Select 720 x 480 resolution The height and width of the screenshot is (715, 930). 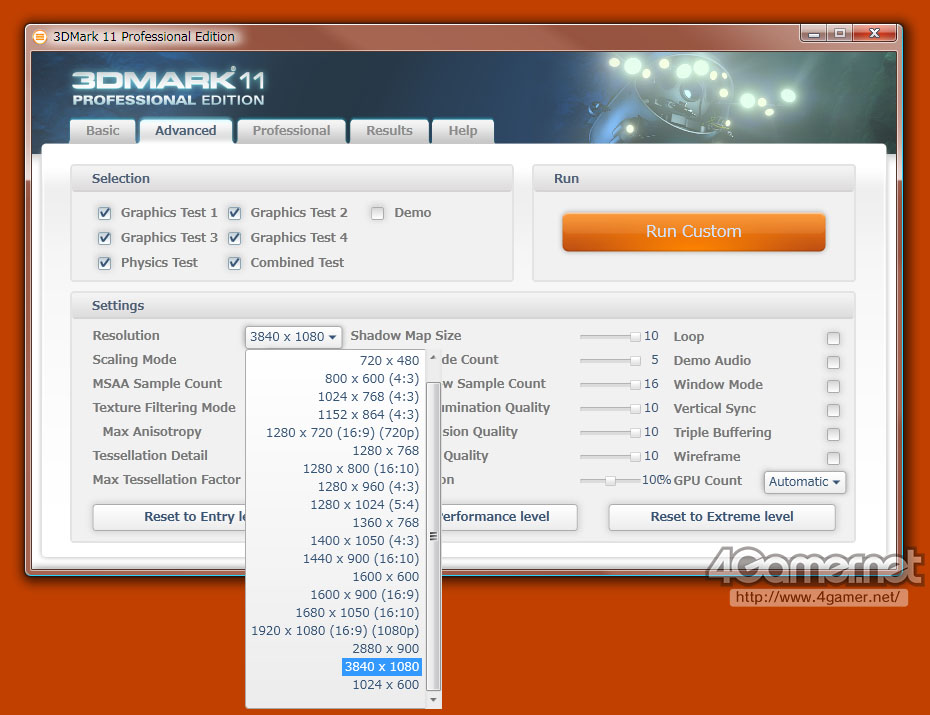click(389, 360)
